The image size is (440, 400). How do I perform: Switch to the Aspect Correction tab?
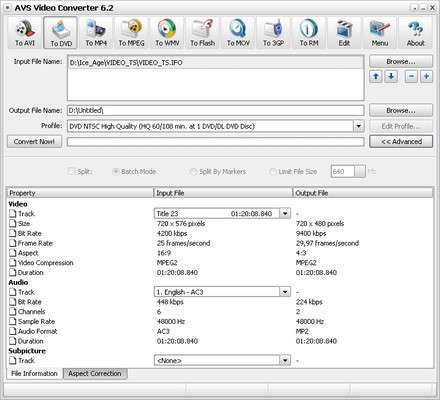(95, 373)
